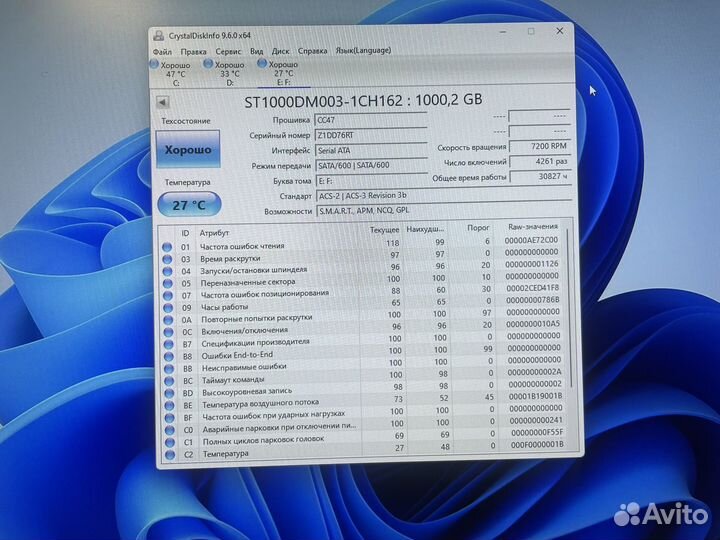Image resolution: width=720 pixels, height=540 pixels.
Task: Click the Raw-значения column header
Action: (x=533, y=227)
